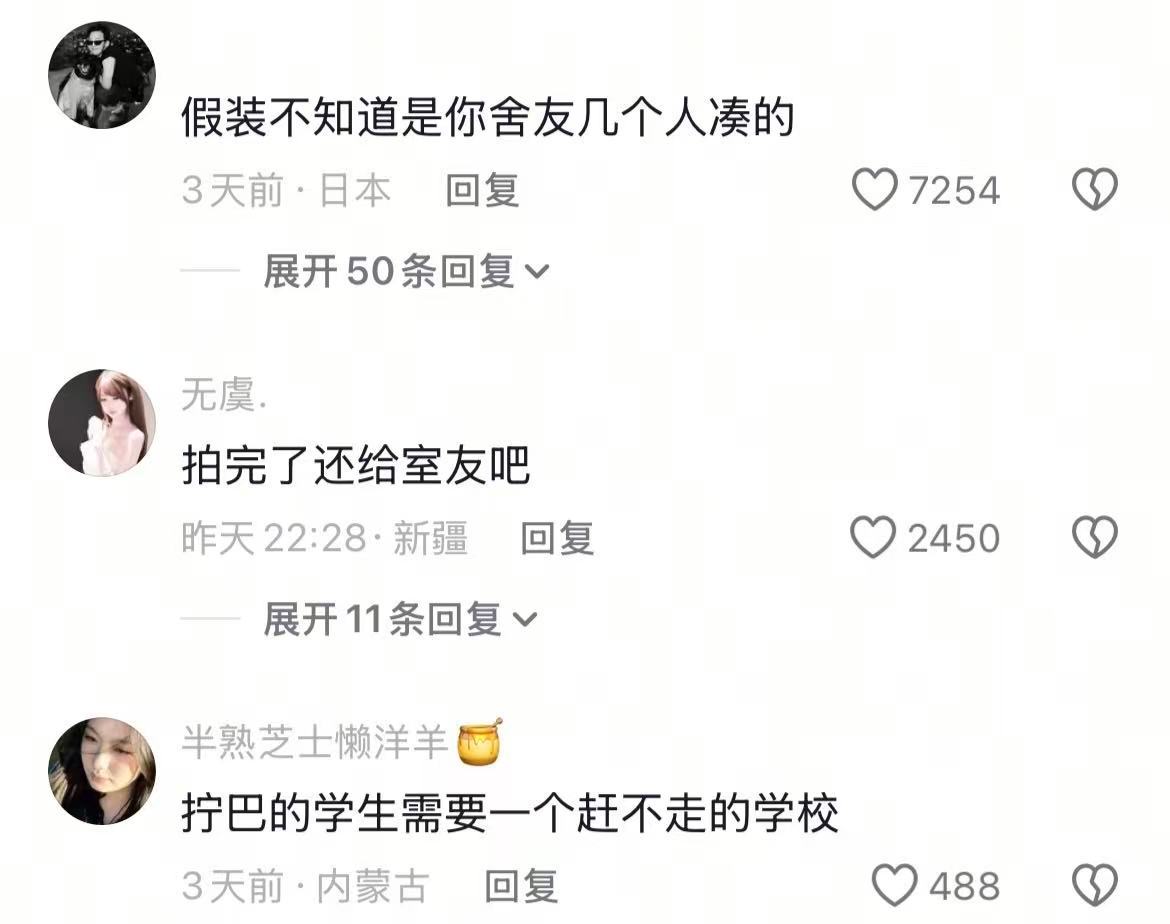
Task: Like the comment with 7254 likes
Action: point(875,190)
